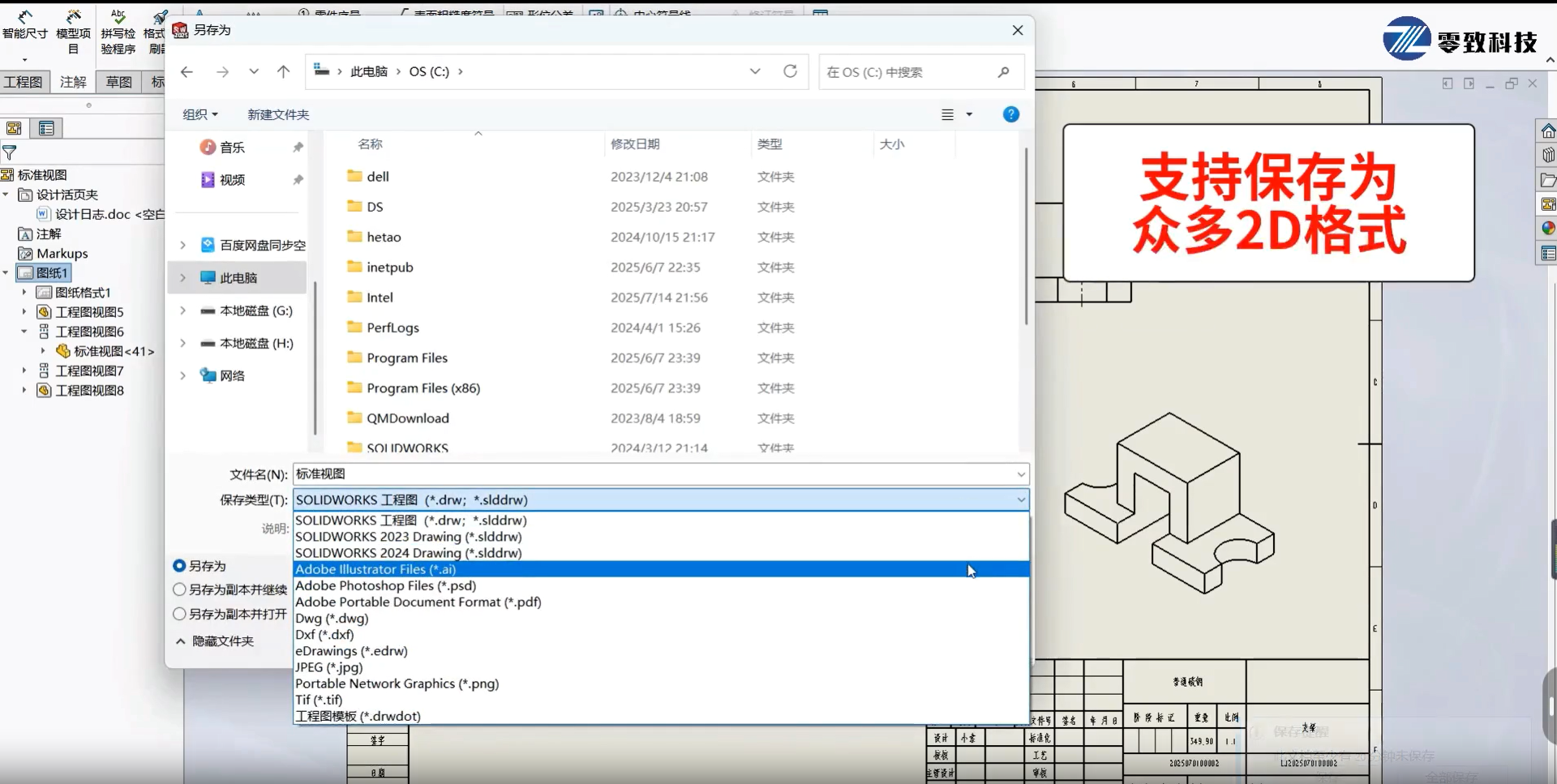Viewport: 1557px width, 784px height.
Task: Open the Program Files (x86) folder
Action: coord(423,388)
